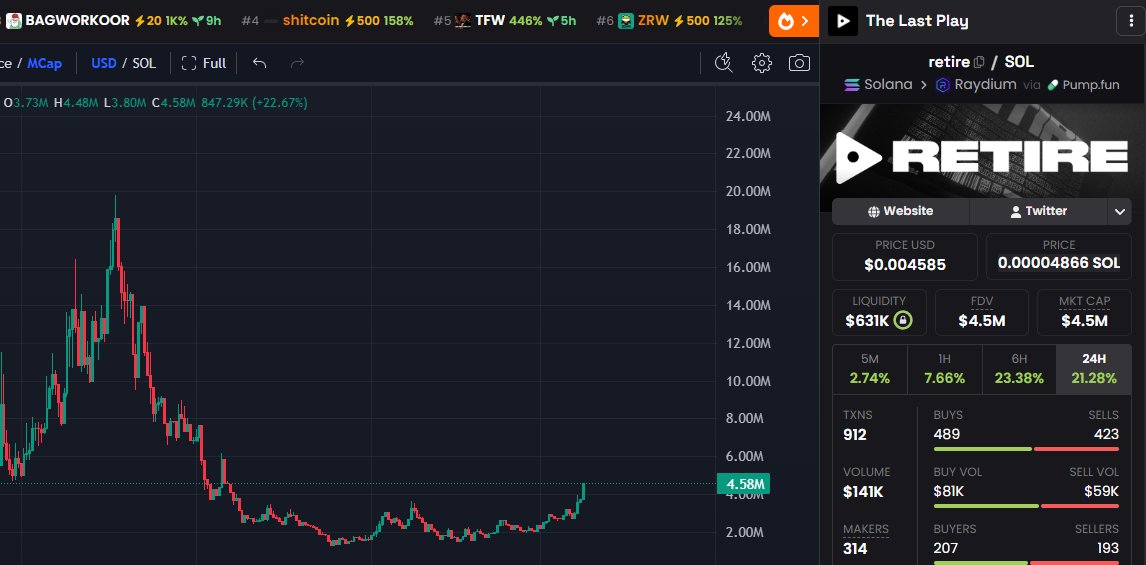Open the three-dot menu beside The Last Play
Viewport: 1146px width, 565px height.
coord(1131,21)
